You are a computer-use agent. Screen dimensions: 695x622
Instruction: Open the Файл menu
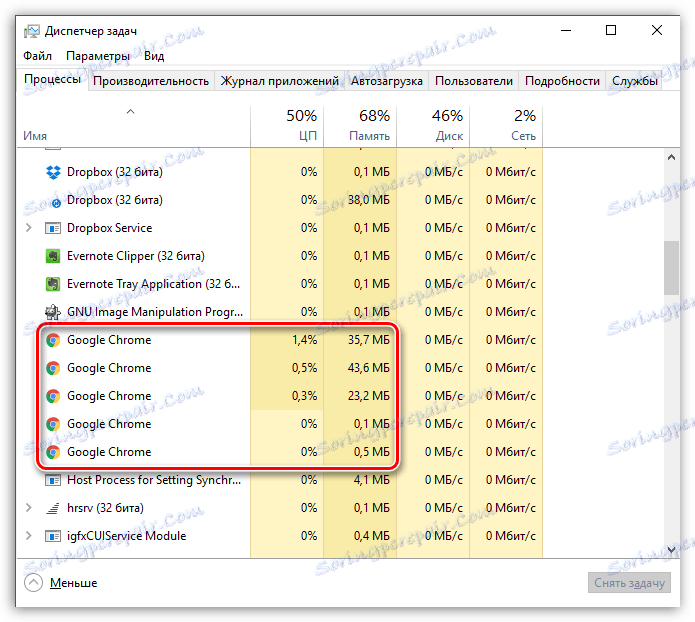coord(38,56)
